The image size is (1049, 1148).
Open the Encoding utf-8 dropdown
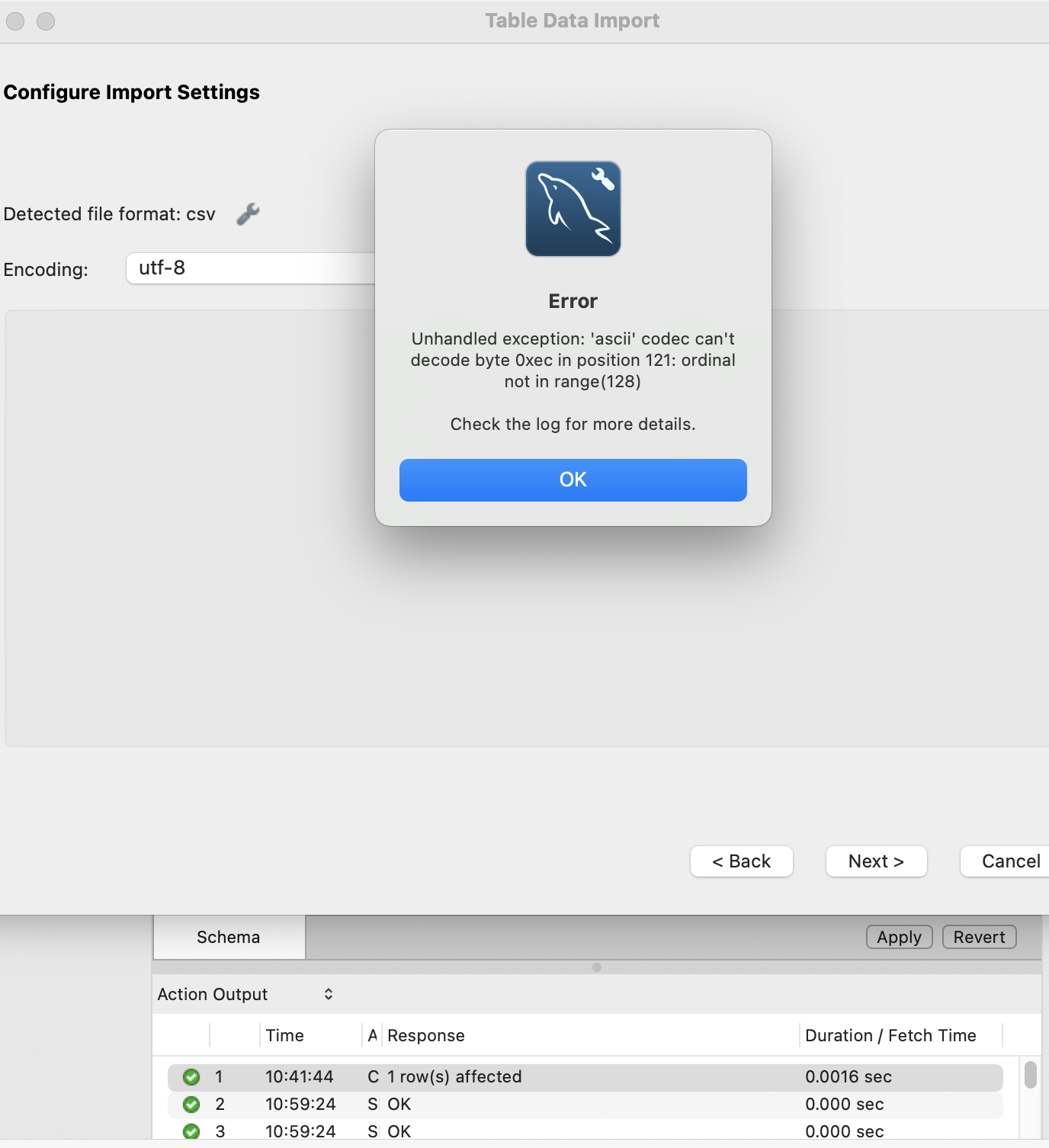[251, 268]
